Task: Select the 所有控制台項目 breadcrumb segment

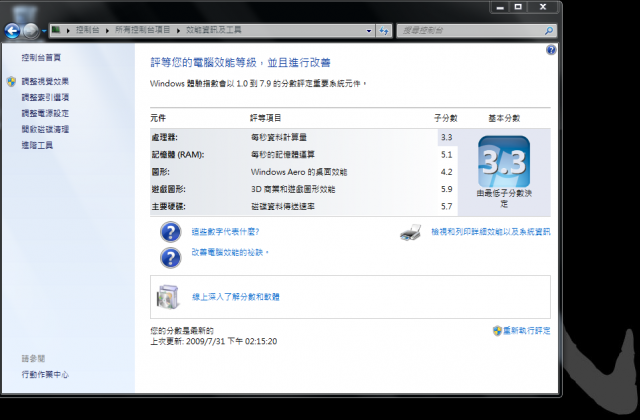Action: coord(142,30)
